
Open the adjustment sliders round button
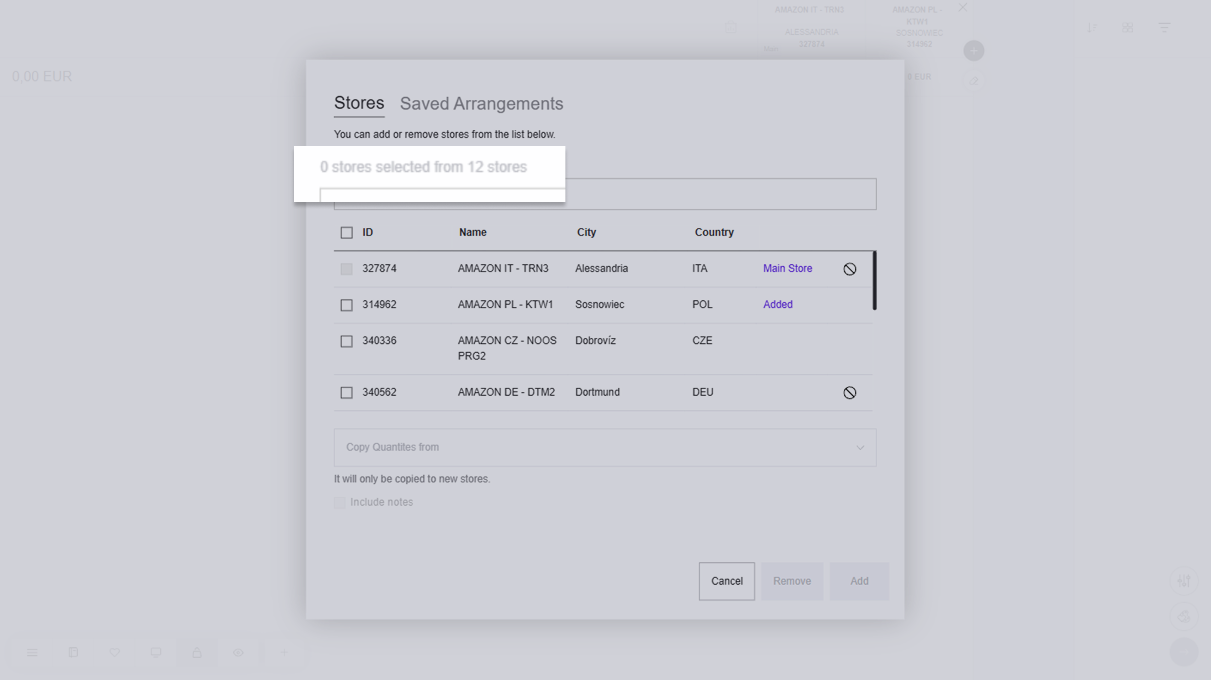(1184, 581)
